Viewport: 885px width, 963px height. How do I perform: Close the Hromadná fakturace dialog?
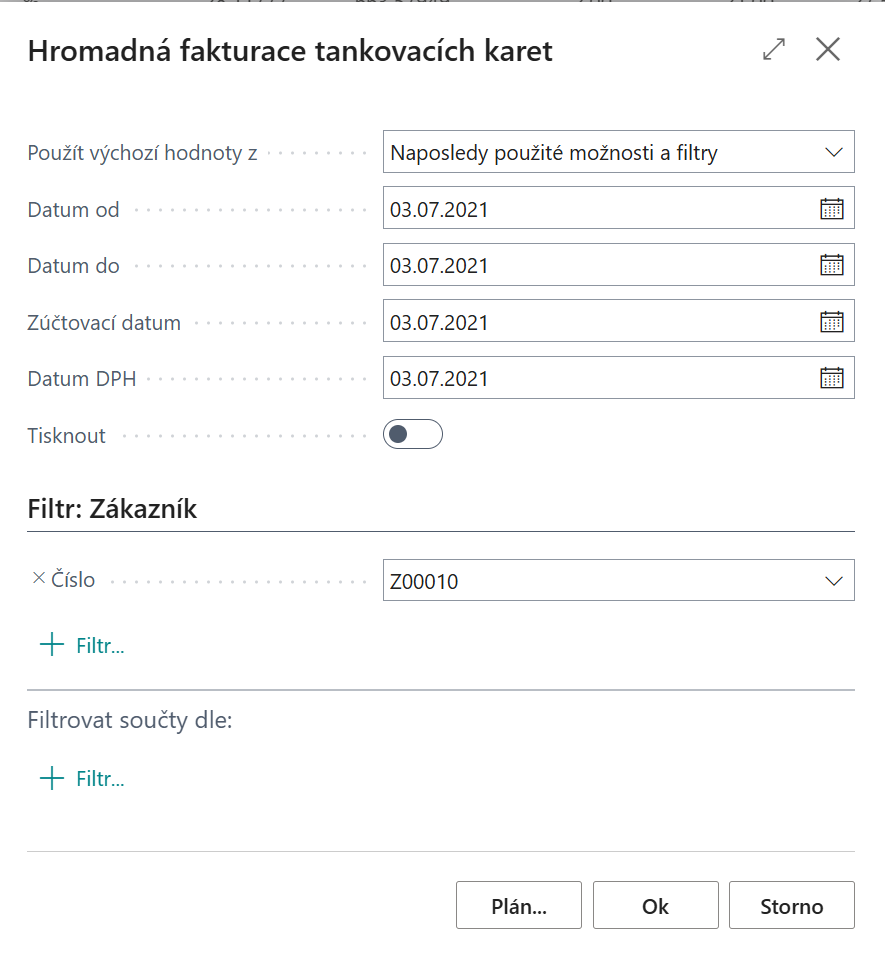click(x=828, y=49)
